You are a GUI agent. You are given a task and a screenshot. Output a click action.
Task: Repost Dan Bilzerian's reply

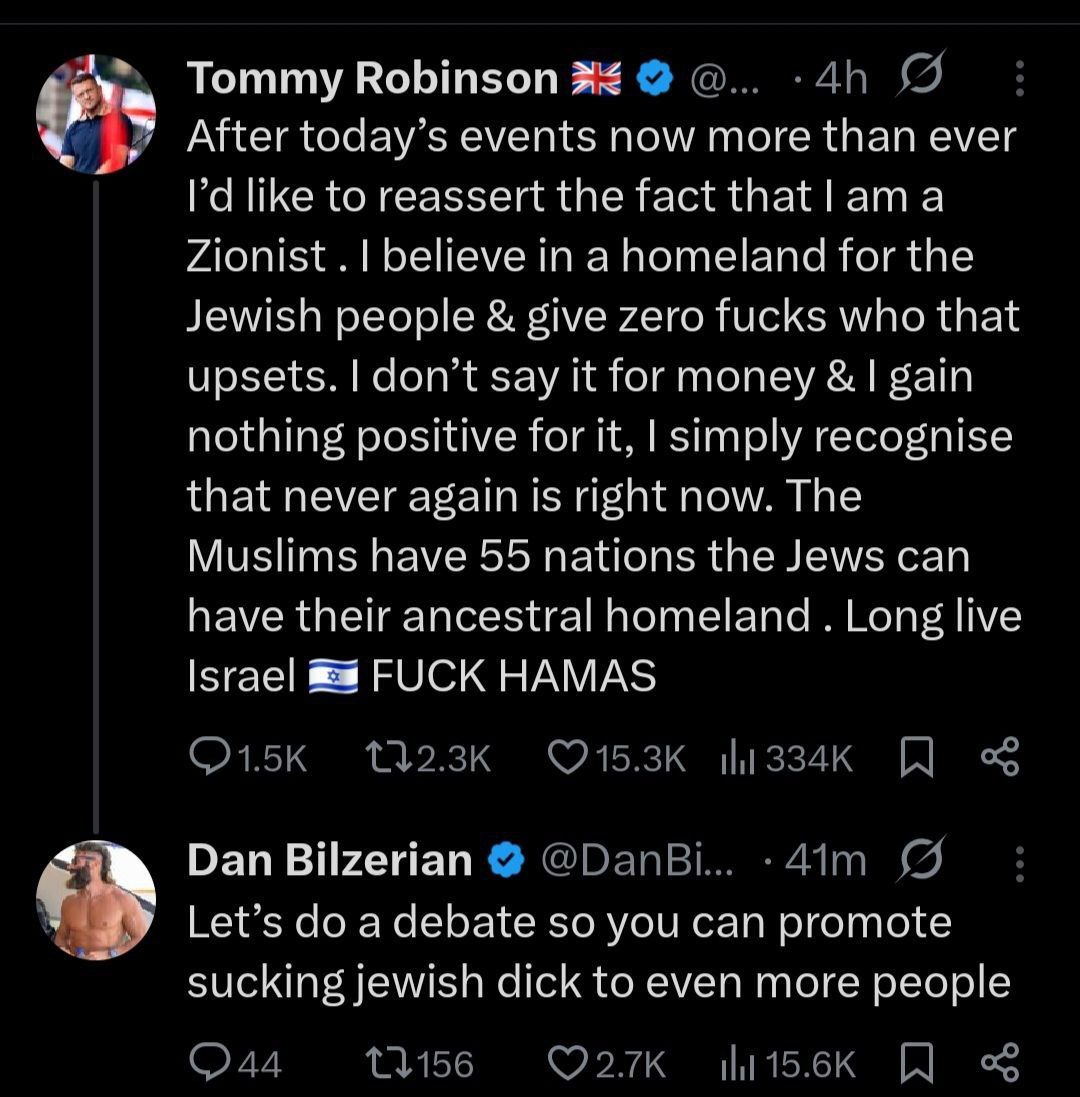[x=387, y=1063]
